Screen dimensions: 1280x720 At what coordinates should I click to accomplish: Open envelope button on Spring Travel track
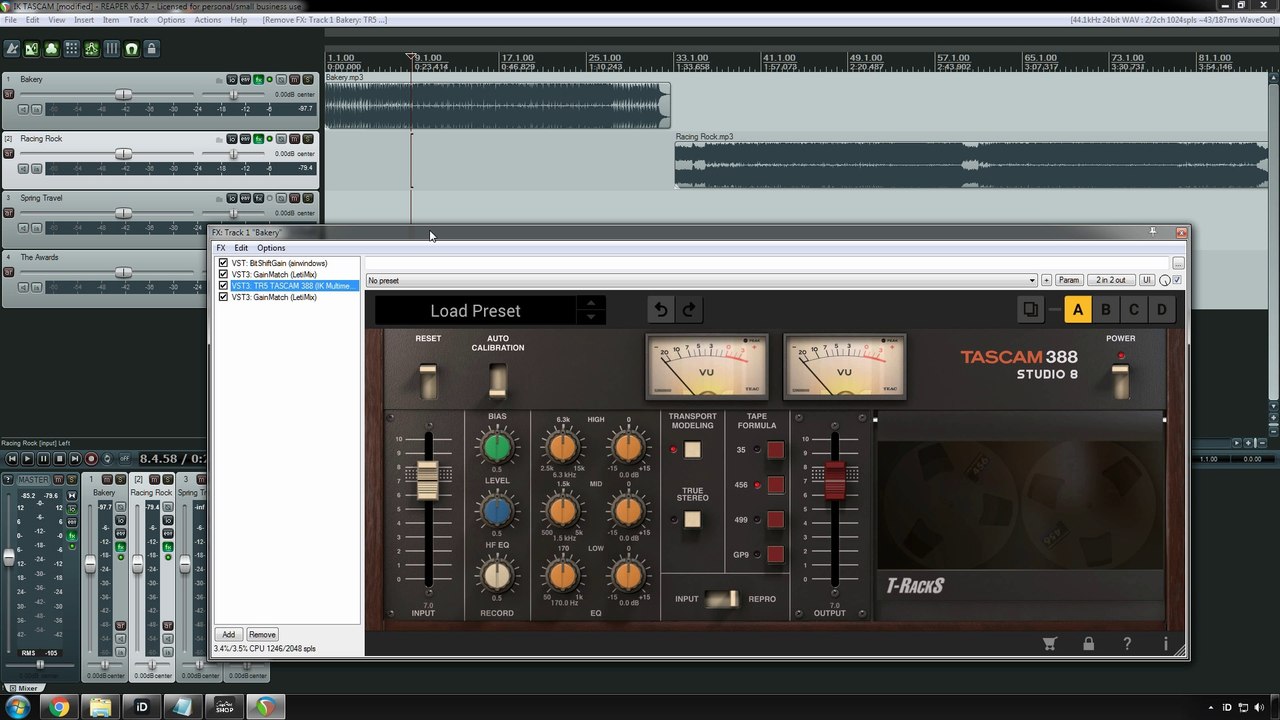point(245,198)
